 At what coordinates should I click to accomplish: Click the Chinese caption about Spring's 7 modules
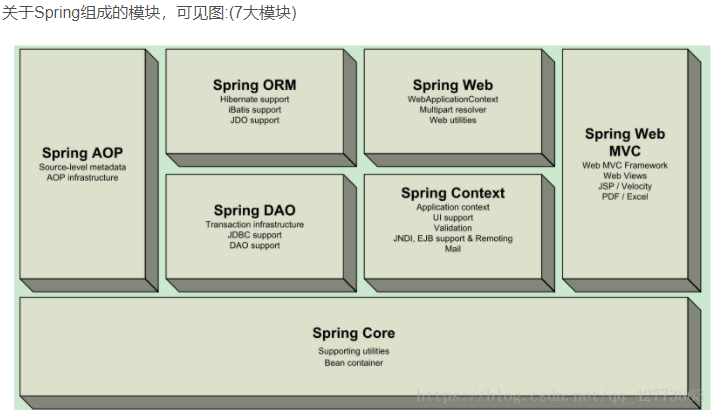click(149, 12)
